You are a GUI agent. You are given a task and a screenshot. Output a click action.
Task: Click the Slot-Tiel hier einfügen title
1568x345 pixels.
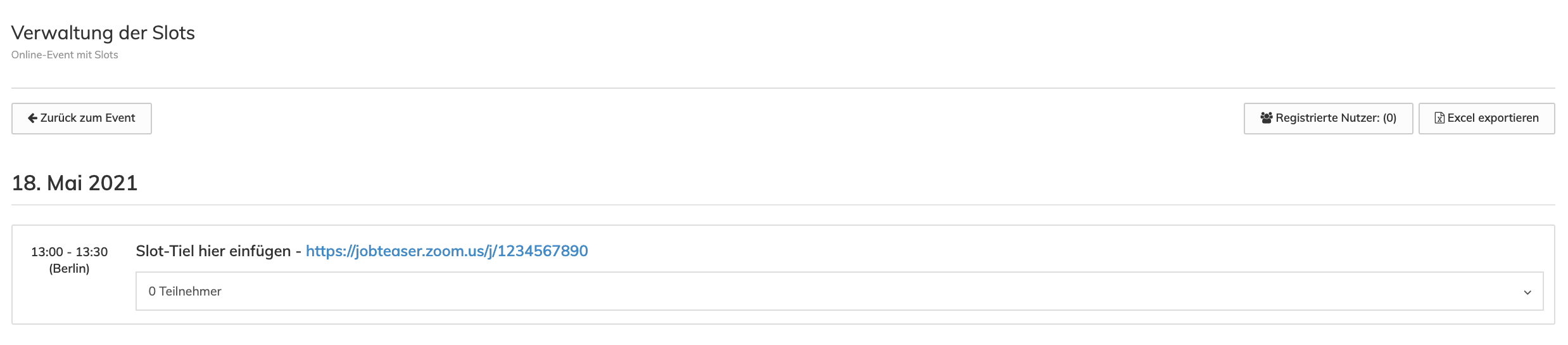[213, 251]
